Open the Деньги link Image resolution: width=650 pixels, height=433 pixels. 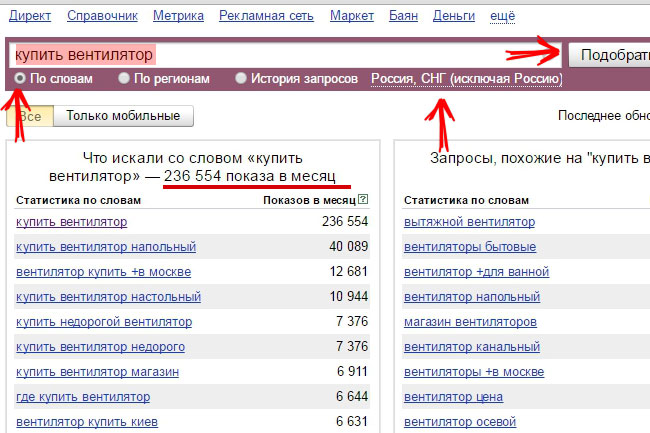pyautogui.click(x=454, y=16)
